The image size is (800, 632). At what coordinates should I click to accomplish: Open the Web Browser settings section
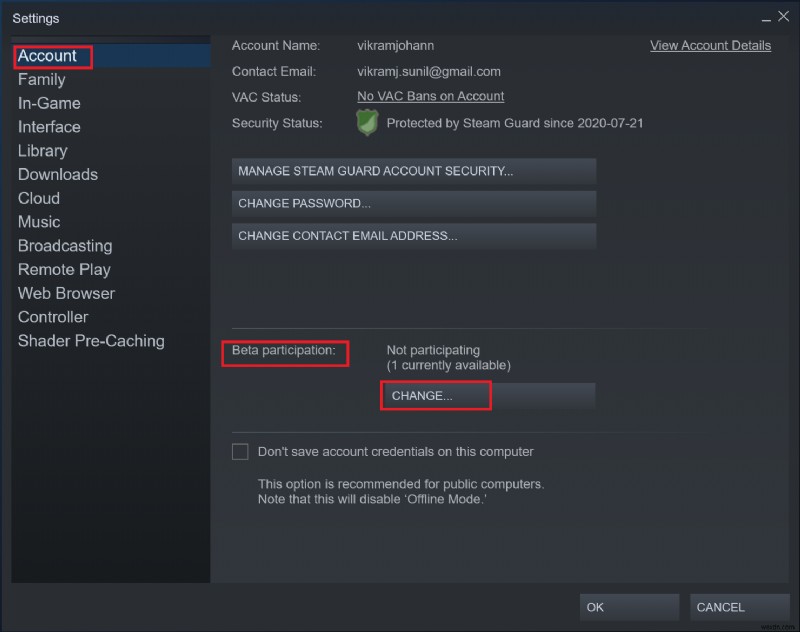click(x=66, y=293)
